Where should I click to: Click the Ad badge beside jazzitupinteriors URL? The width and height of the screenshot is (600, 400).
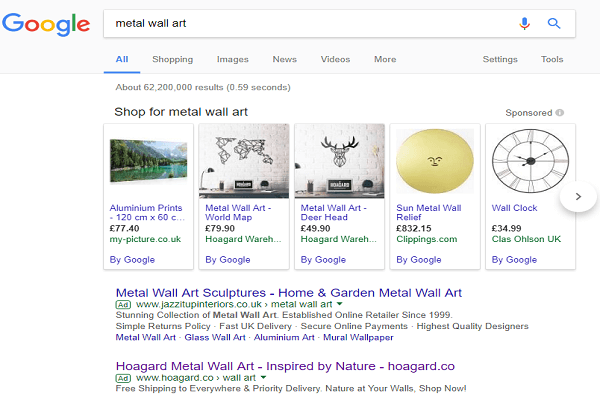point(123,305)
